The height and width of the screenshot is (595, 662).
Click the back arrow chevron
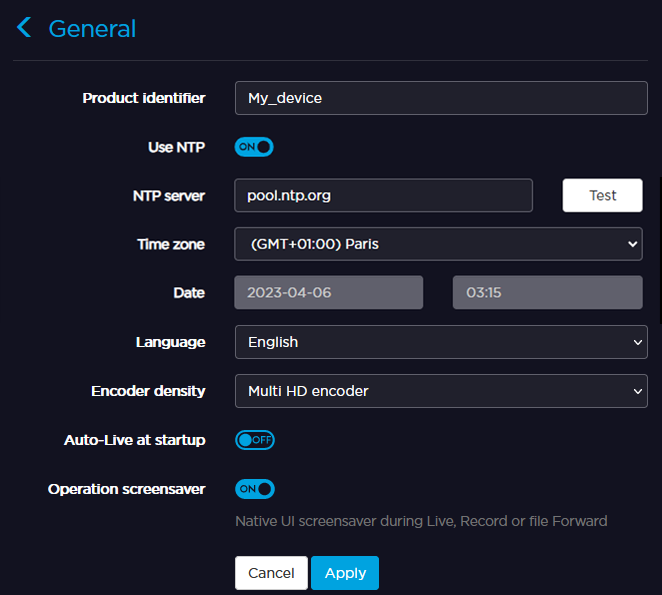pos(24,29)
